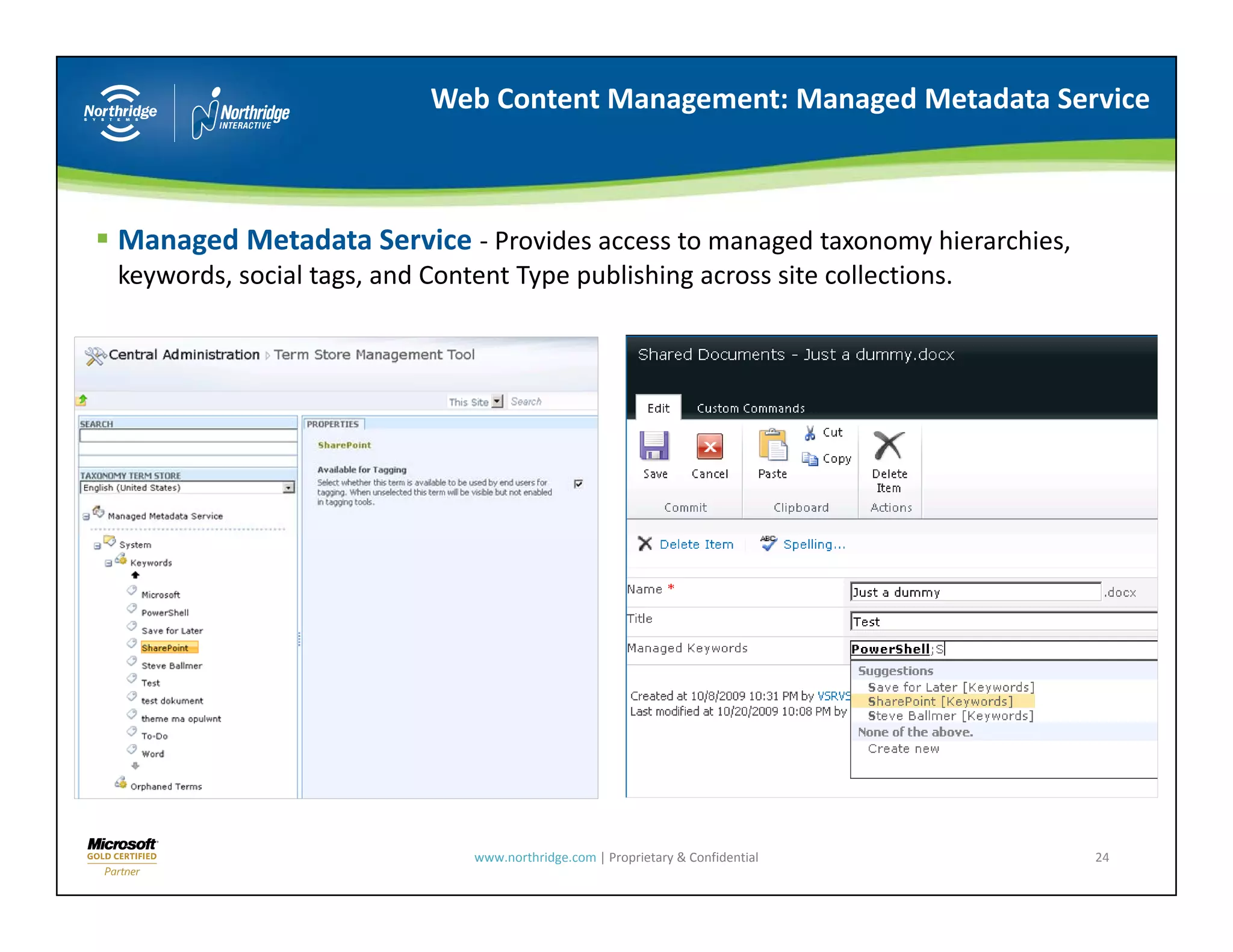
Task: Click the taxonomy Search input field
Action: point(188,436)
